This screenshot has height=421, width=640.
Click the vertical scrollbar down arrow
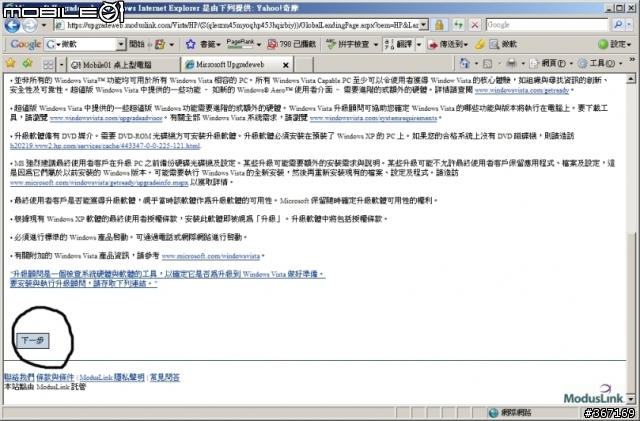631,399
